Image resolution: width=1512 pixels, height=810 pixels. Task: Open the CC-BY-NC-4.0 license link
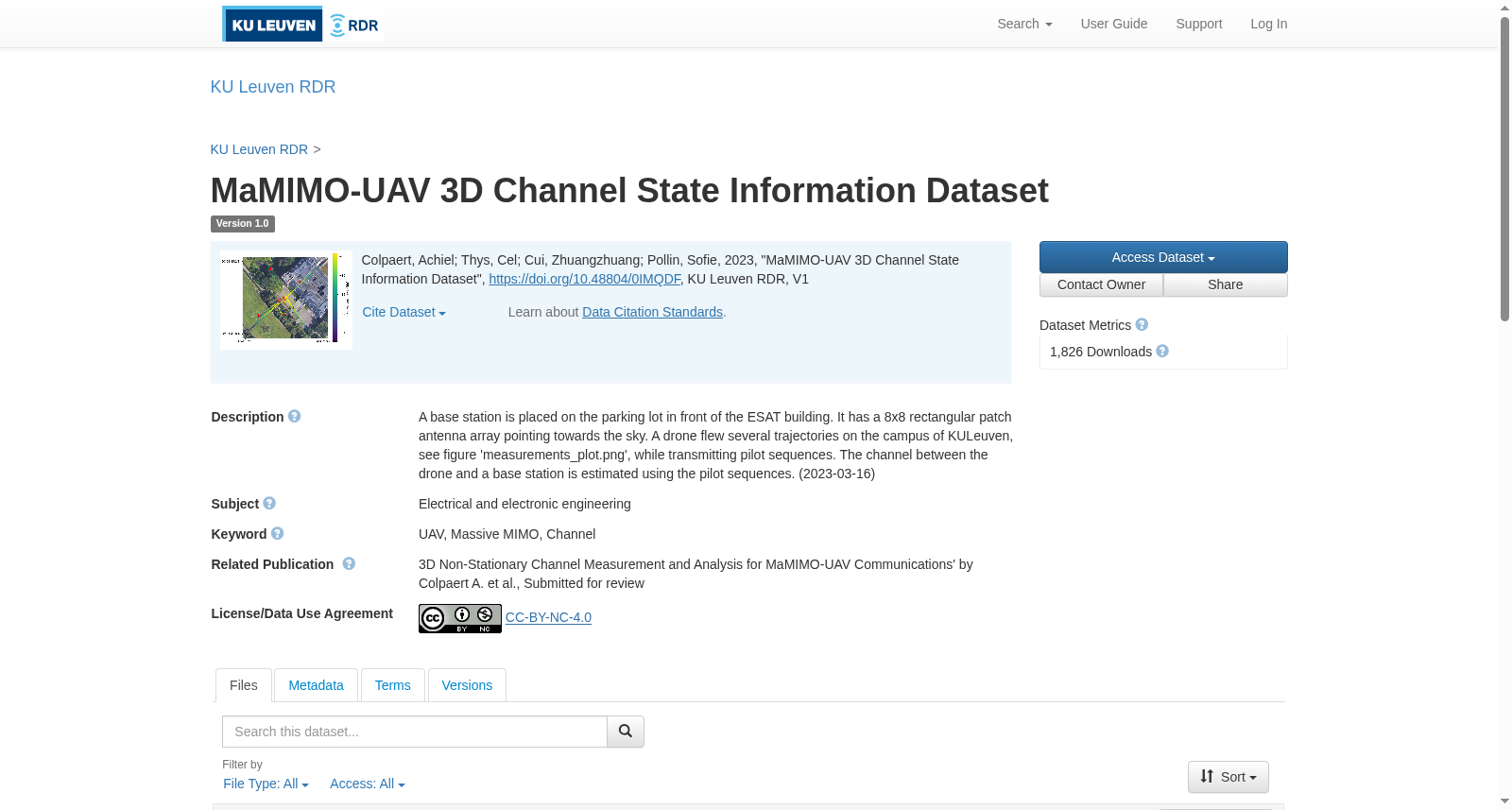click(548, 617)
